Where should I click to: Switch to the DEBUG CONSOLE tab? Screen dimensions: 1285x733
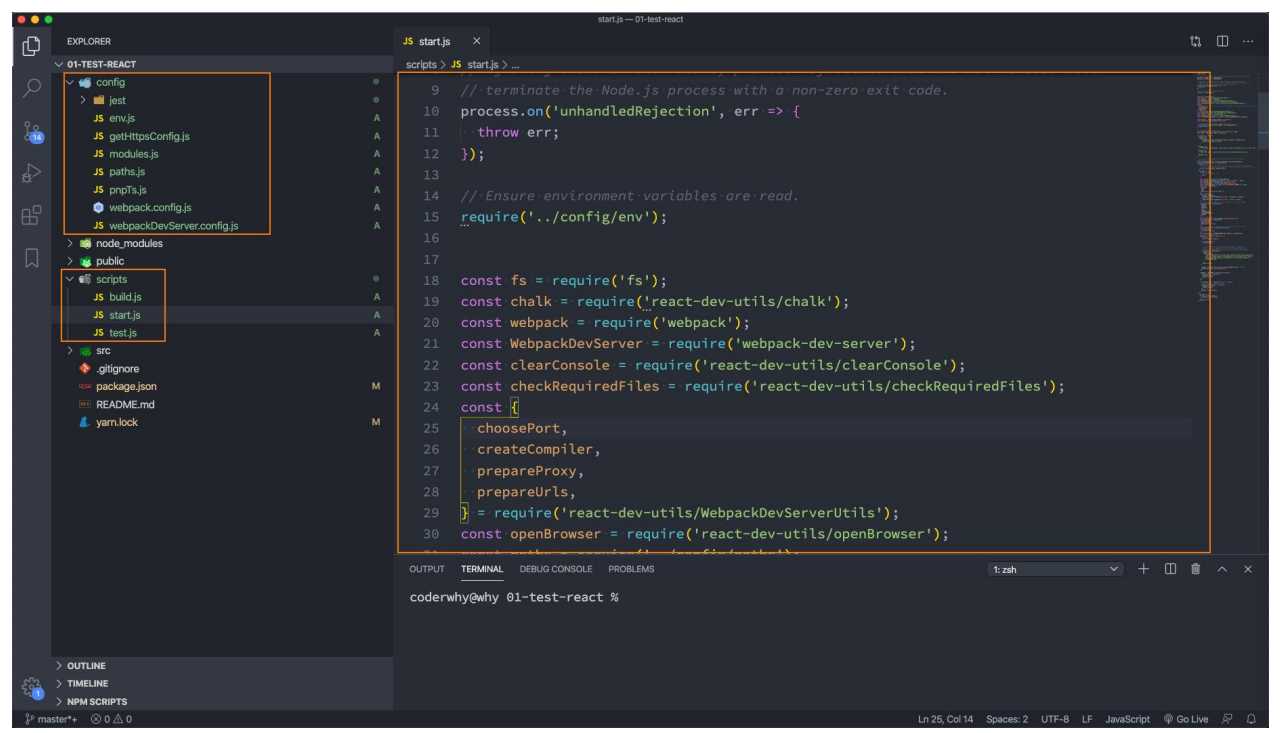[x=556, y=569]
